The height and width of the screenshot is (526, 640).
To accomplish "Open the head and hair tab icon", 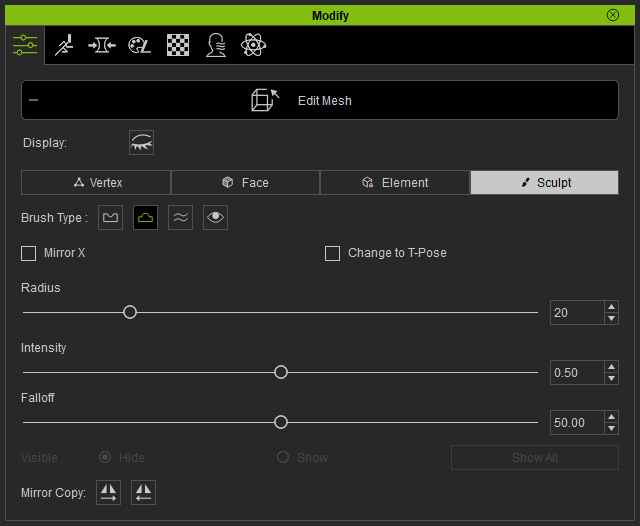I will pyautogui.click(x=216, y=45).
